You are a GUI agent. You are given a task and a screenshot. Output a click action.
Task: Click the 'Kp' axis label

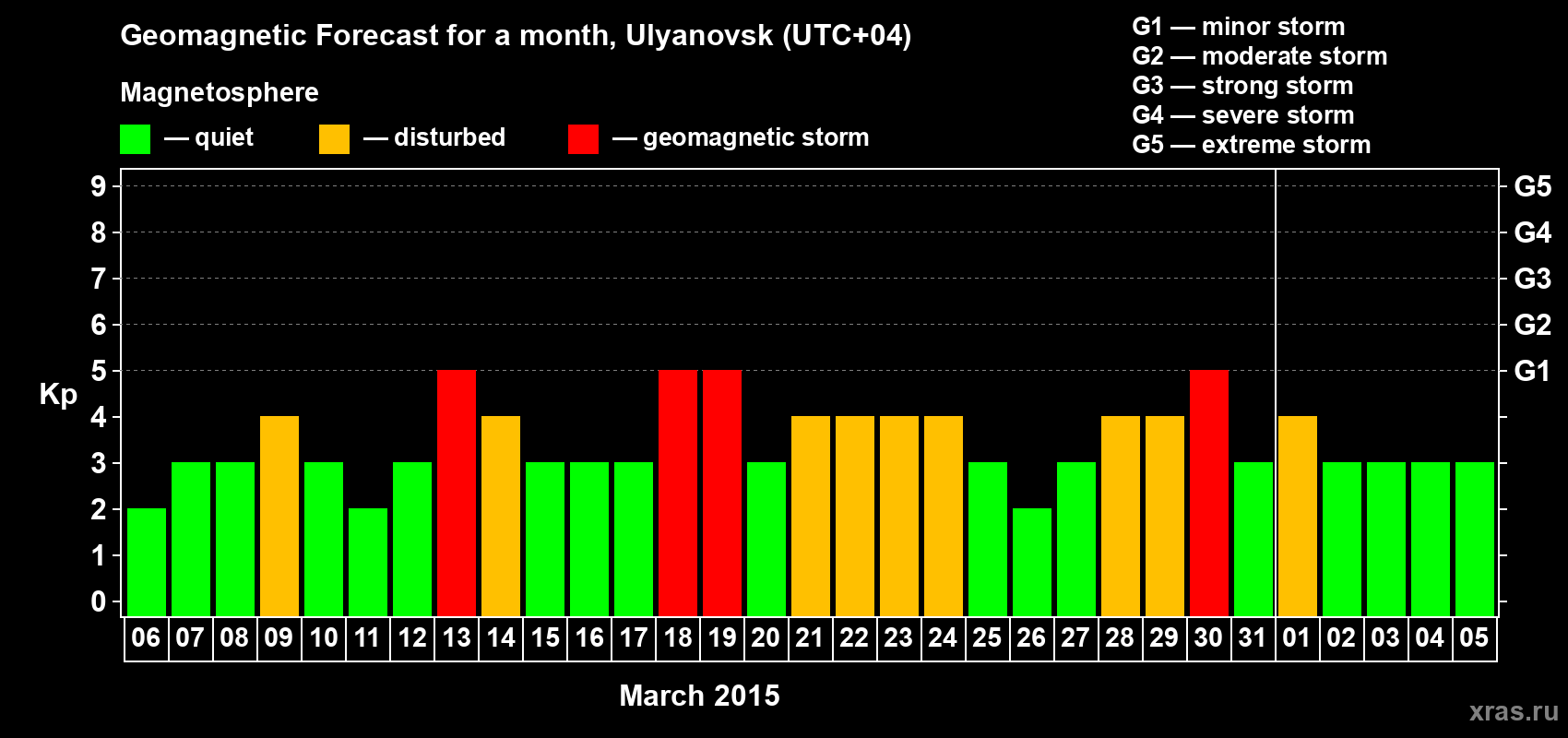point(58,395)
